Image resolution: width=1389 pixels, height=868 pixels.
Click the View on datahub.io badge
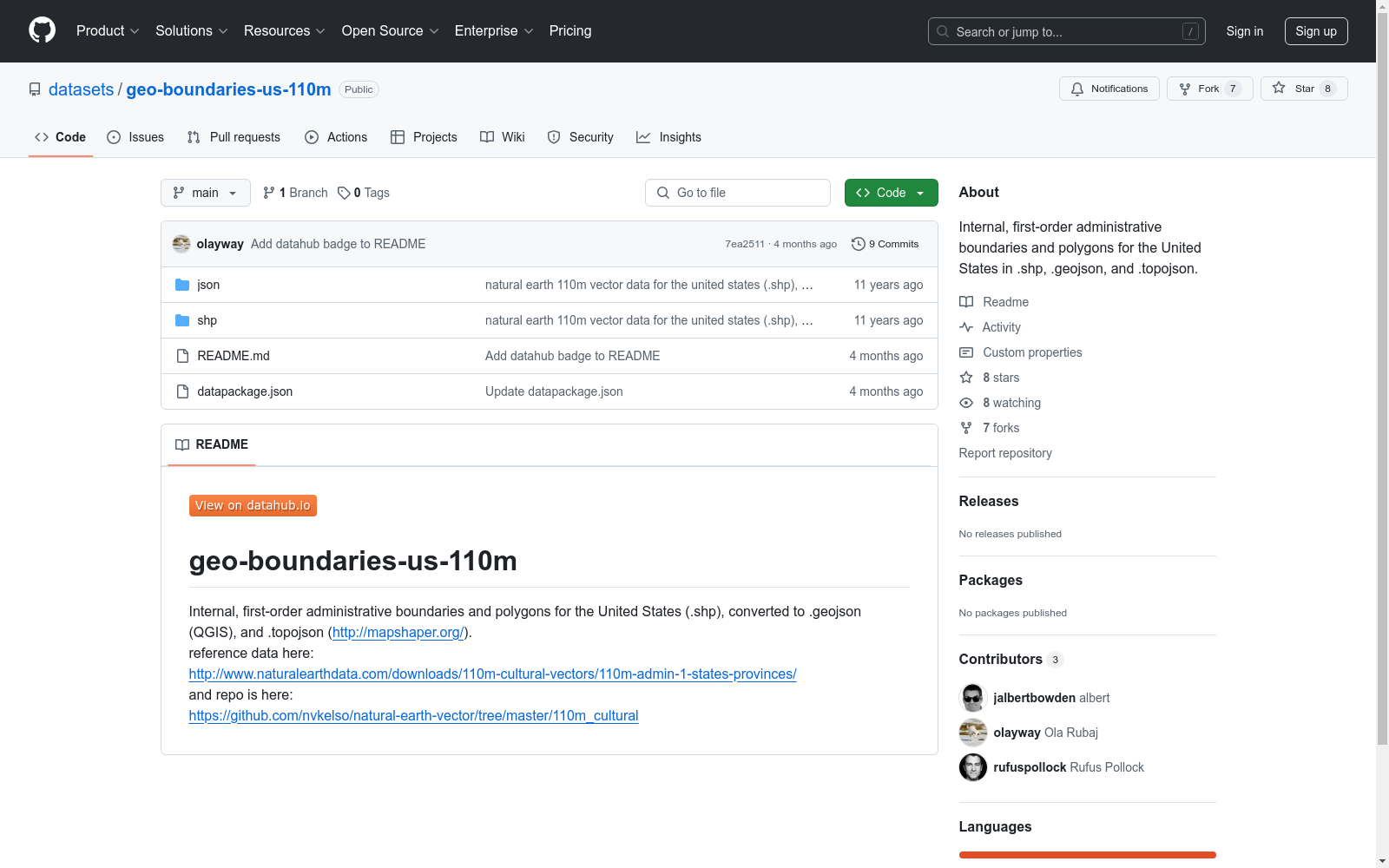pyautogui.click(x=253, y=505)
